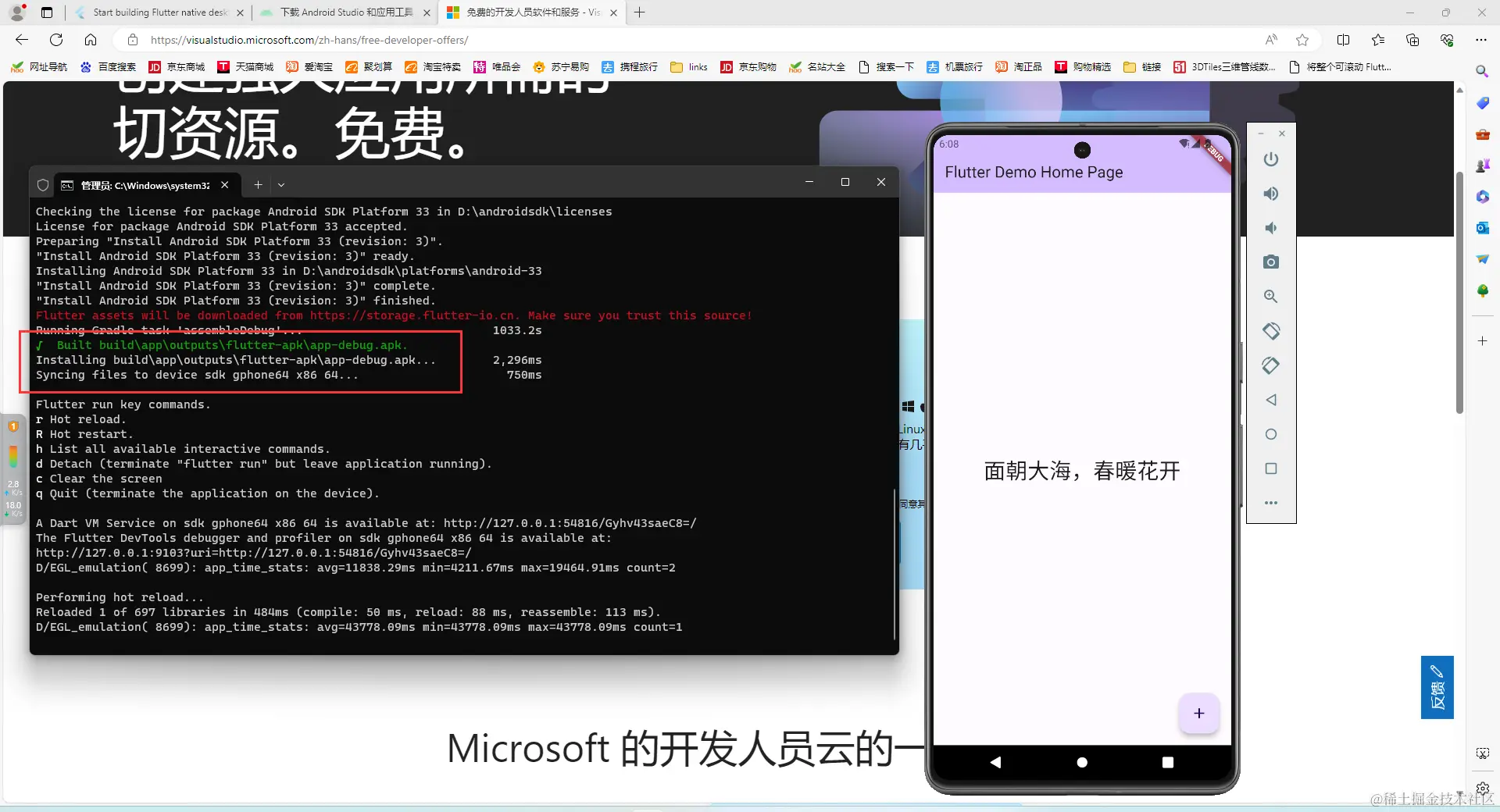
Task: Open the emulator extended controls (three dots)
Action: [x=1271, y=503]
